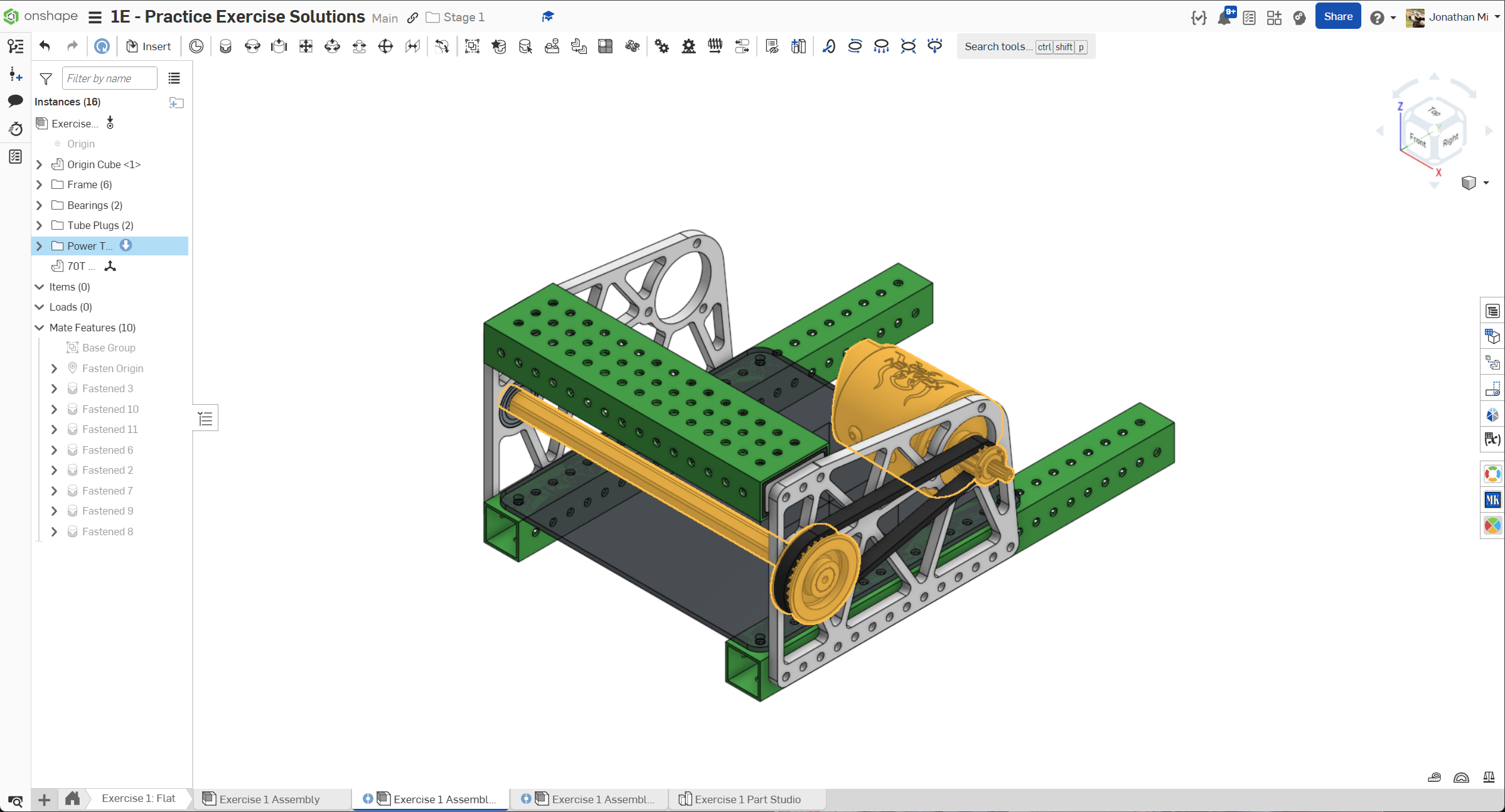The width and height of the screenshot is (1505, 812).
Task: Open the Exercise 1 Assembly tab
Action: 270,799
